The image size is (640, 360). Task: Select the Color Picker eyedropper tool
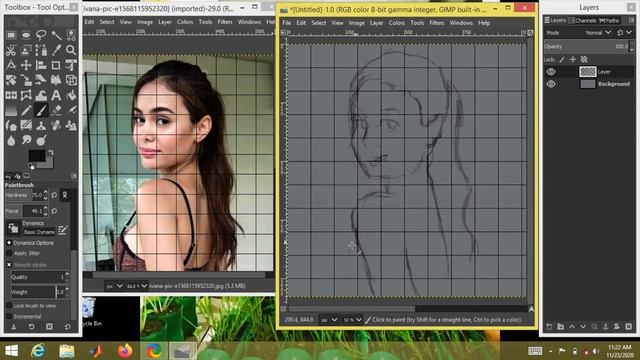point(56,51)
